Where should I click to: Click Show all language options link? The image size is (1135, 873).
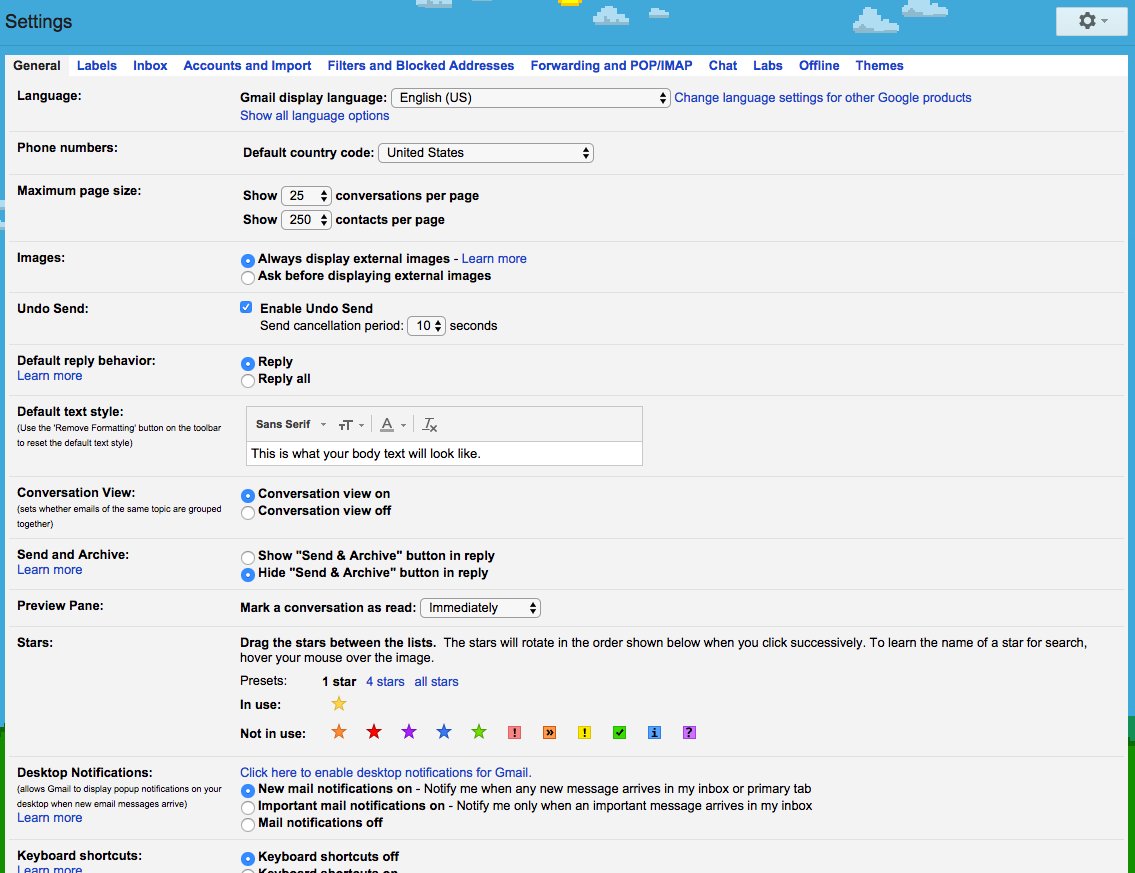(x=314, y=116)
